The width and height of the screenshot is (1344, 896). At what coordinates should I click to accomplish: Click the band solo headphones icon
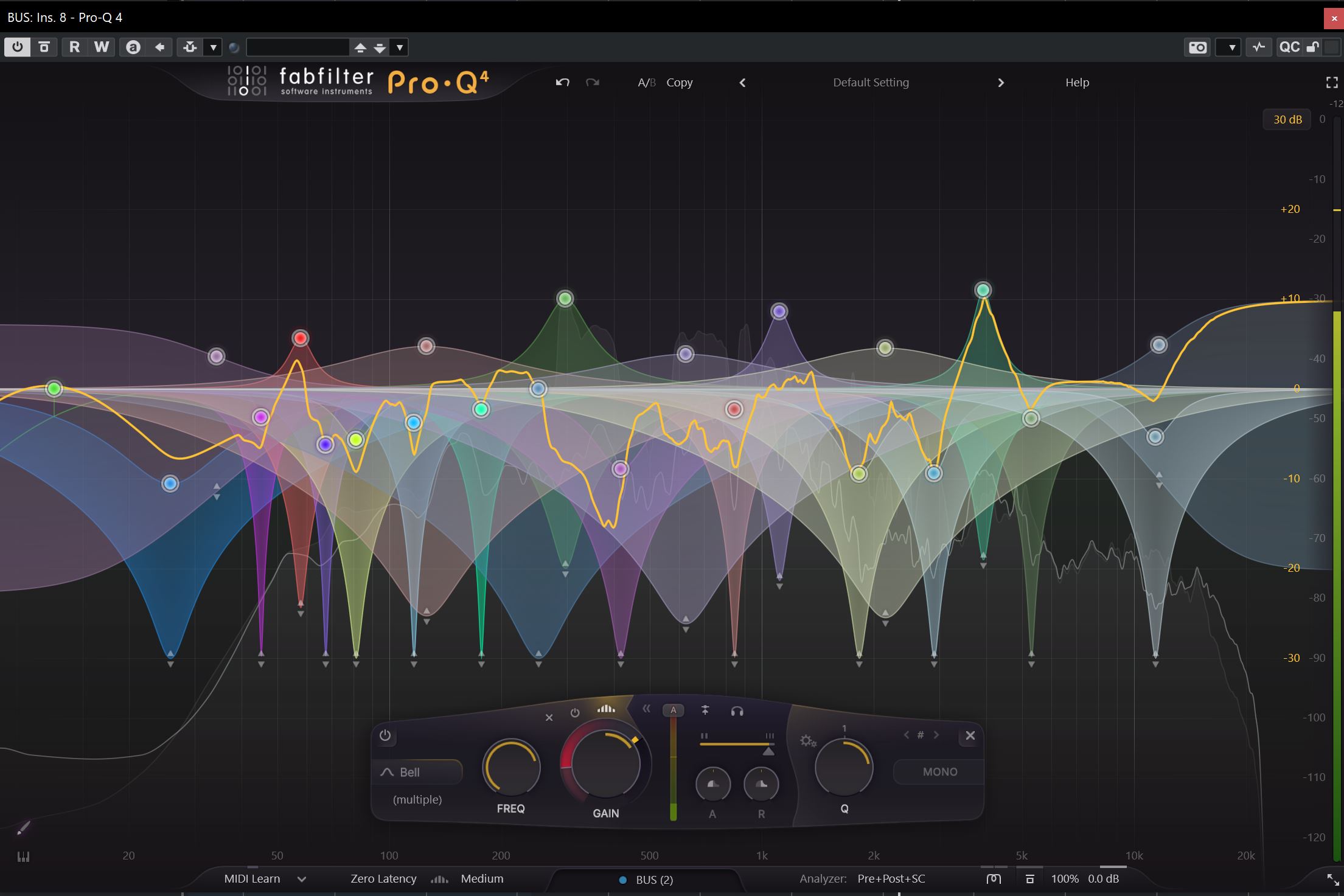click(x=737, y=710)
